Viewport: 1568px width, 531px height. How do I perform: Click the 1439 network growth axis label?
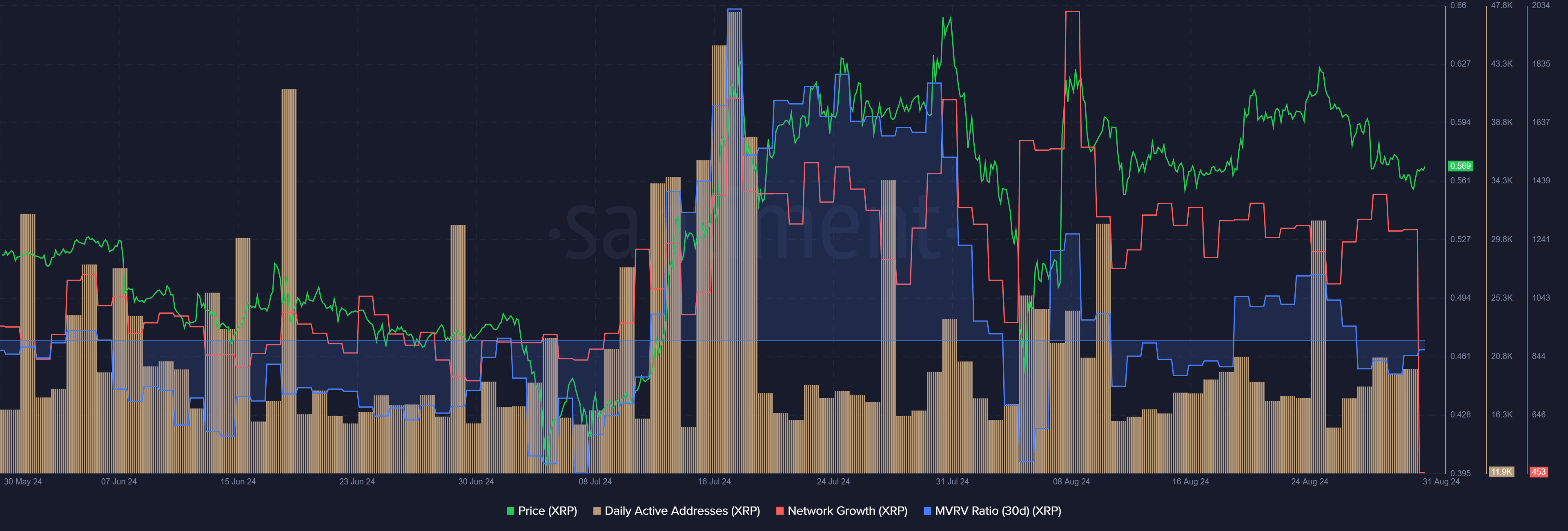(1541, 181)
